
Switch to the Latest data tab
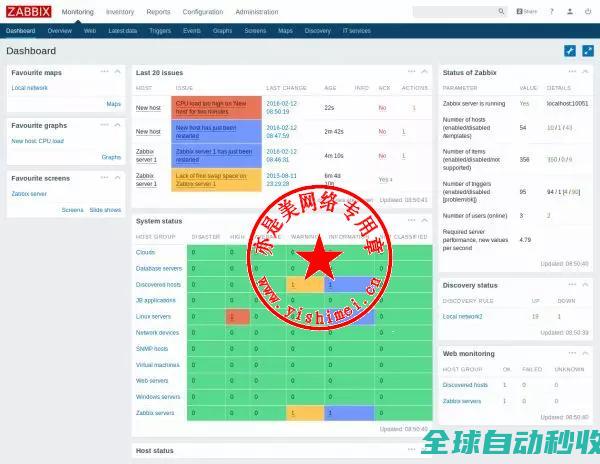[123, 31]
